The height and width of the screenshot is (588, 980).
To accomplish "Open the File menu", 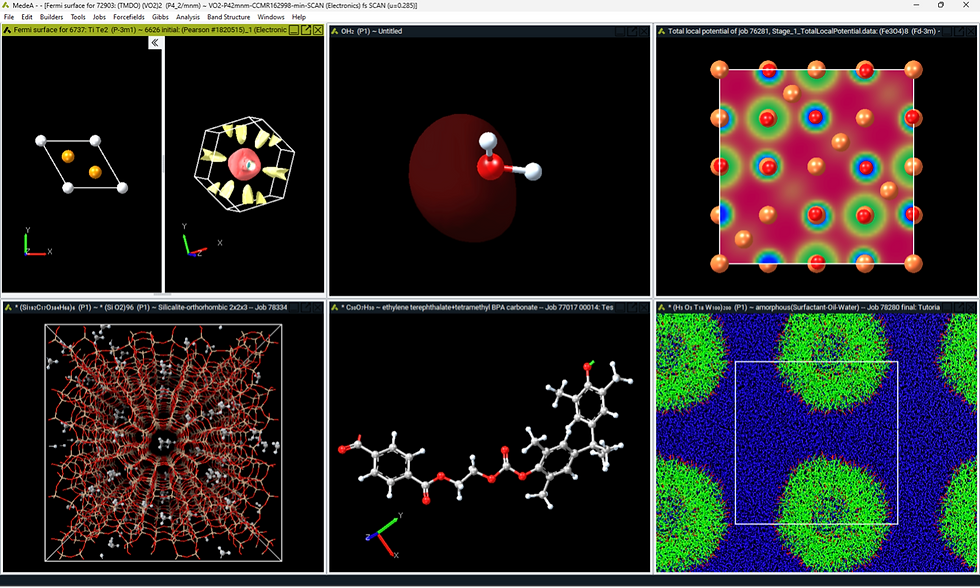I will pos(9,17).
